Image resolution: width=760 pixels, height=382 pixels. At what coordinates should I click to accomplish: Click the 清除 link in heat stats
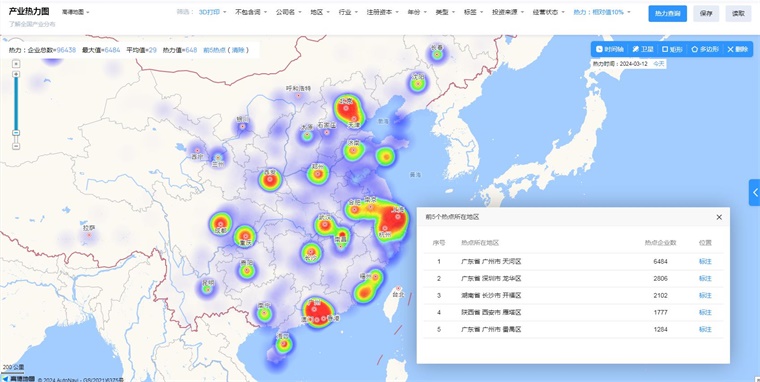[238, 49]
